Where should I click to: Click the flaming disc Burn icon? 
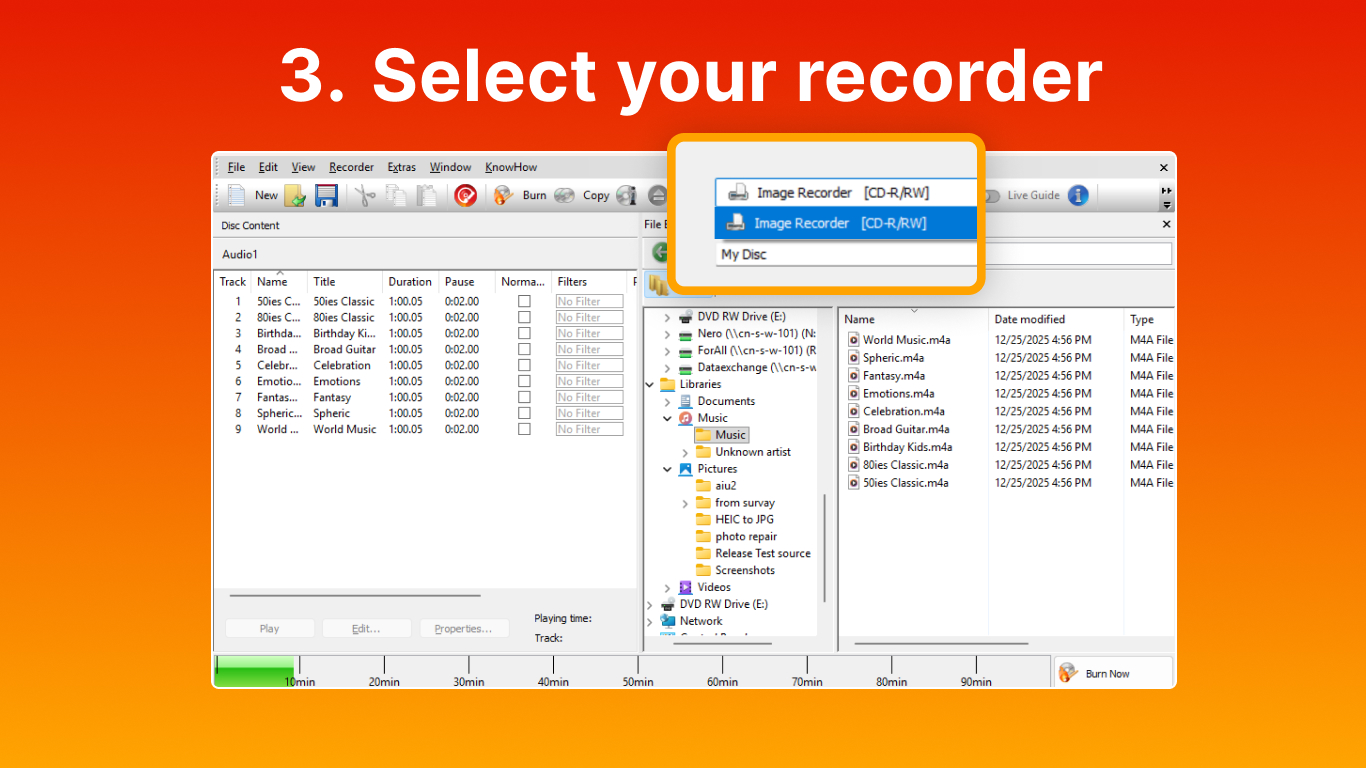coord(504,195)
